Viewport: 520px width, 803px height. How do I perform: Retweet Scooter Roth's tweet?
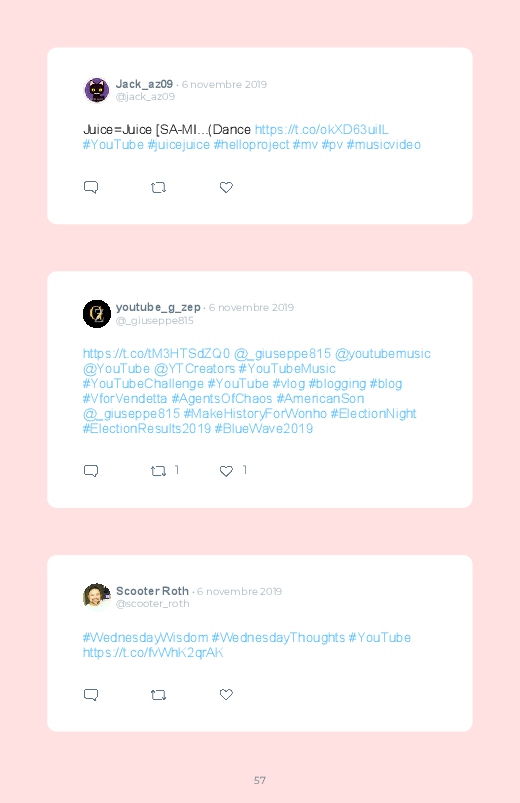click(158, 694)
